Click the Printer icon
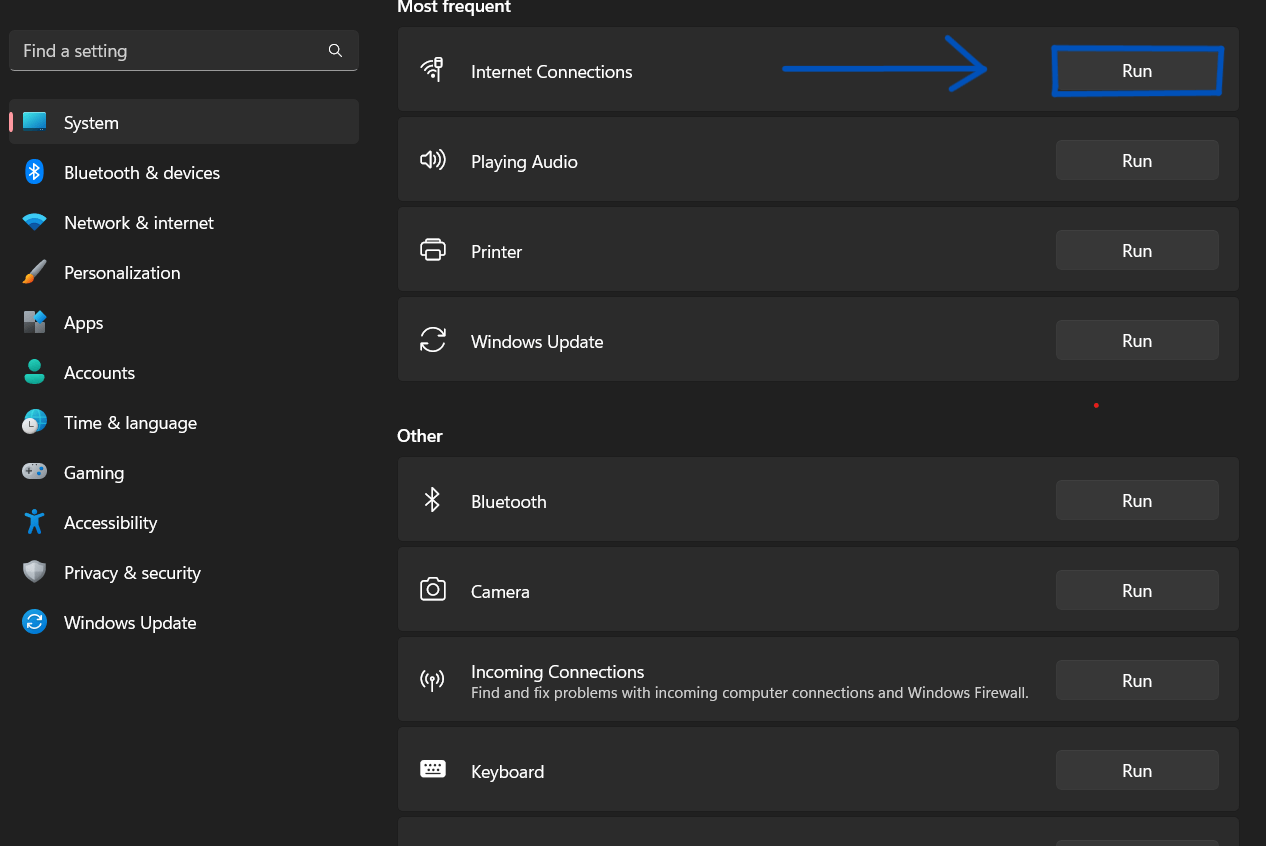This screenshot has height=846, width=1266. click(433, 250)
